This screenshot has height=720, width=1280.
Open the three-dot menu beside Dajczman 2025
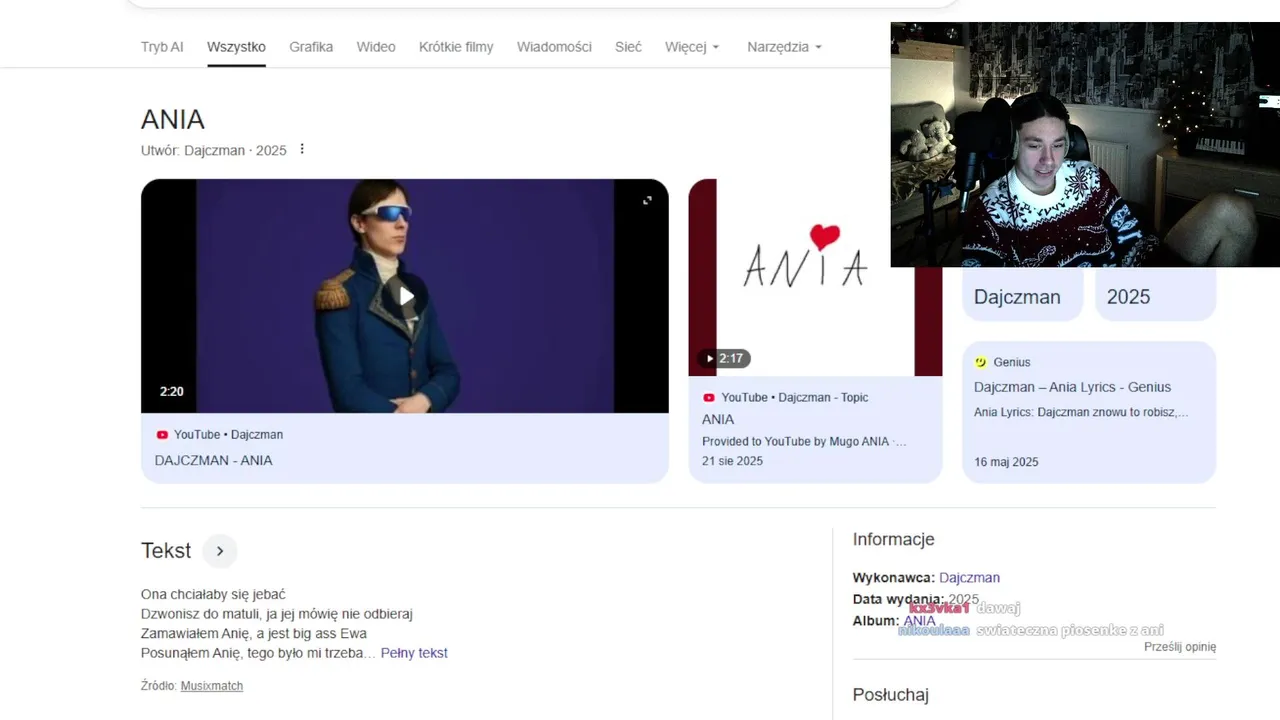302,149
